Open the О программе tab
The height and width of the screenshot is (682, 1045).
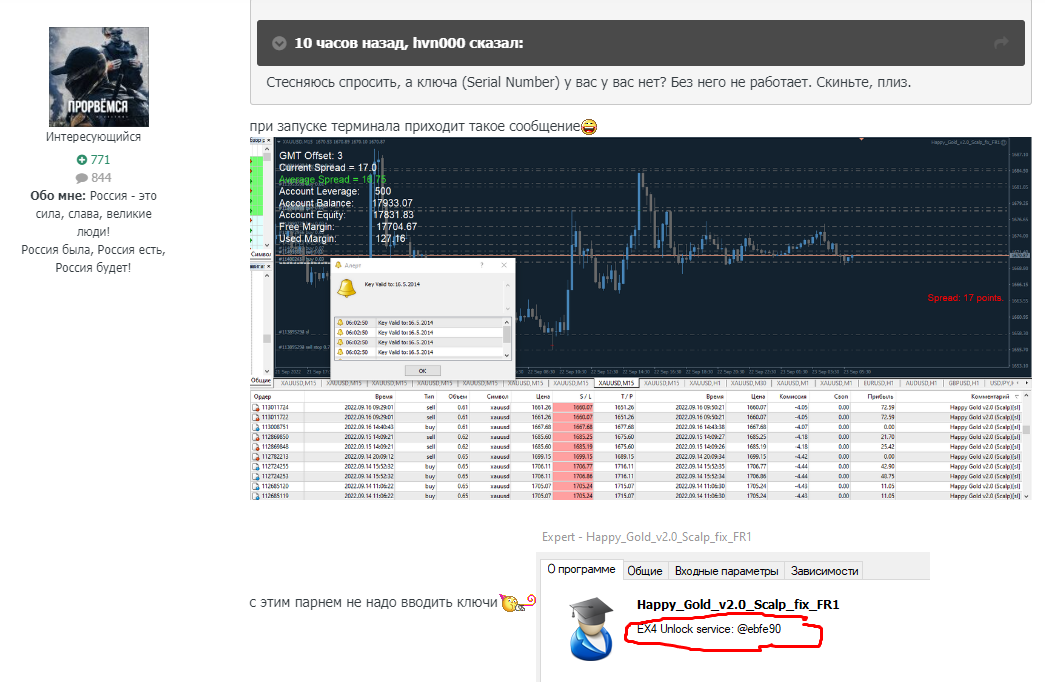[x=581, y=569]
